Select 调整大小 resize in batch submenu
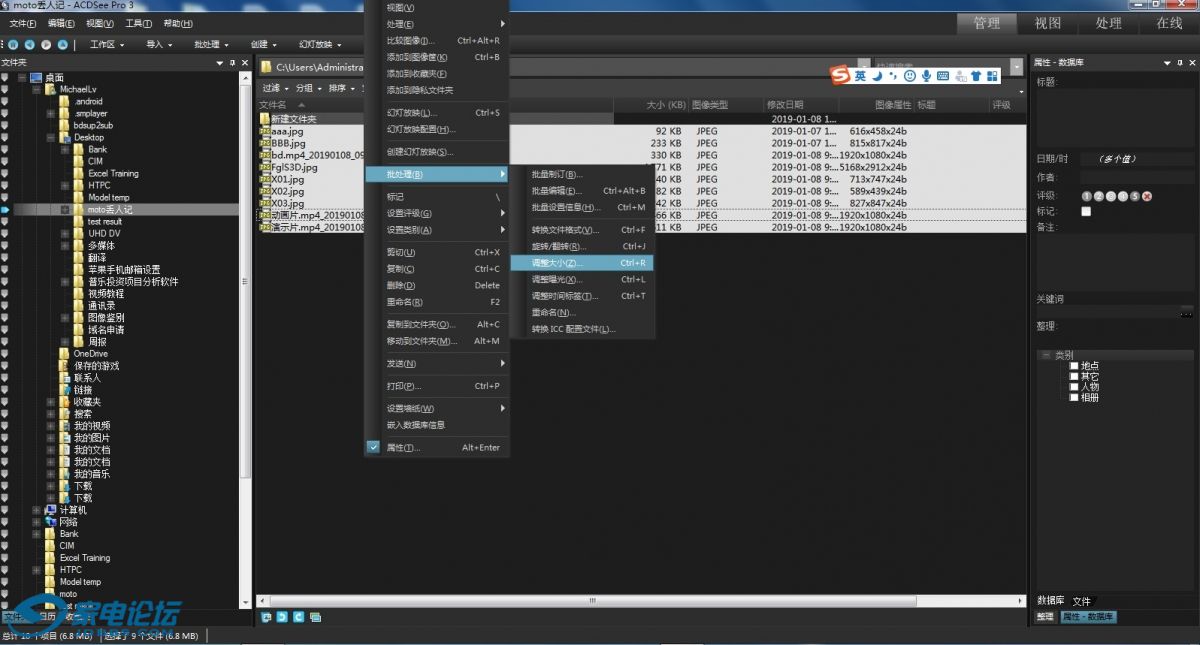This screenshot has width=1200, height=645. pyautogui.click(x=558, y=263)
